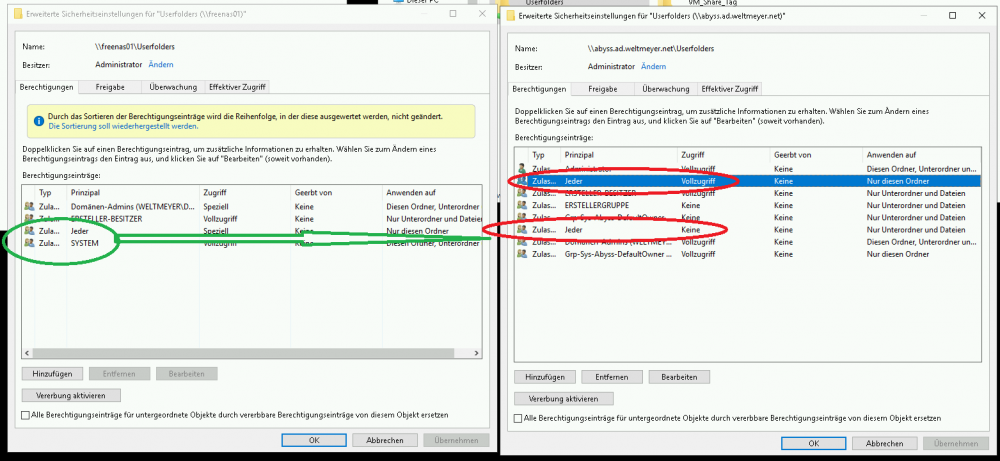Click Abbrechen in the abyss window
The image size is (1000, 461).
[x=885, y=444]
